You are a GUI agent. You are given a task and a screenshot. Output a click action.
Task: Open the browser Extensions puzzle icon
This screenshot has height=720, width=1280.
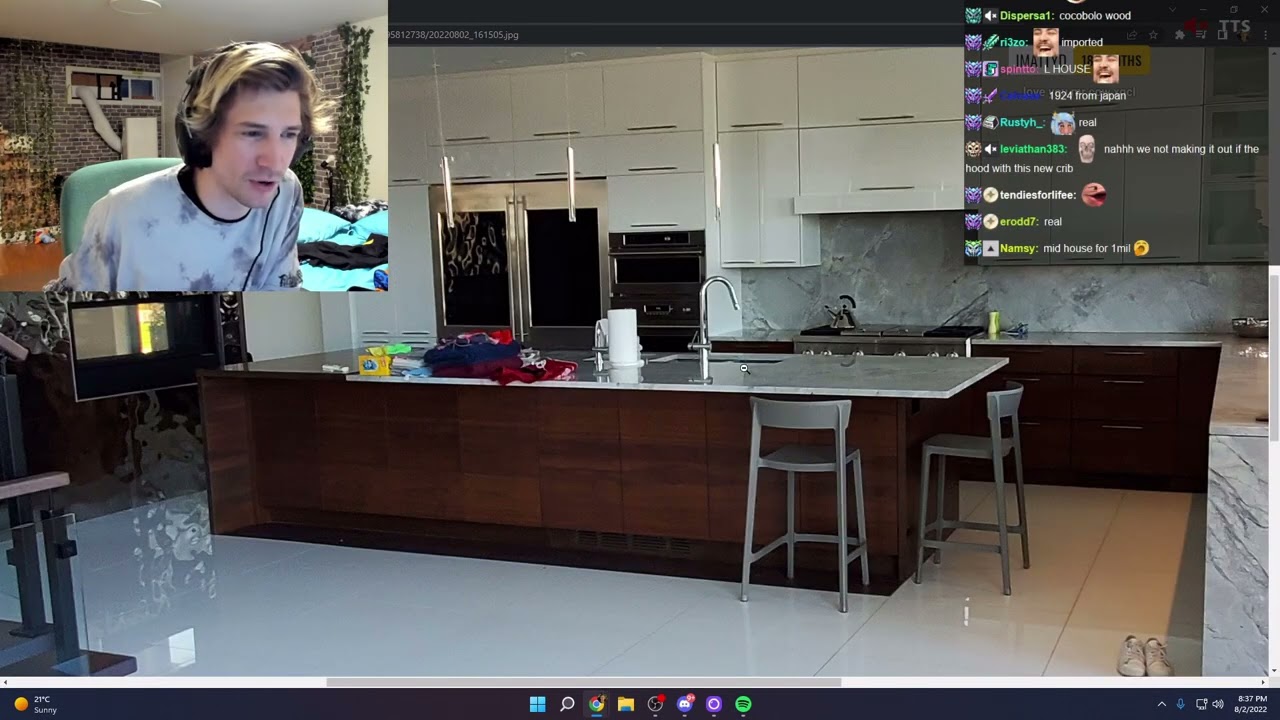click(1180, 35)
